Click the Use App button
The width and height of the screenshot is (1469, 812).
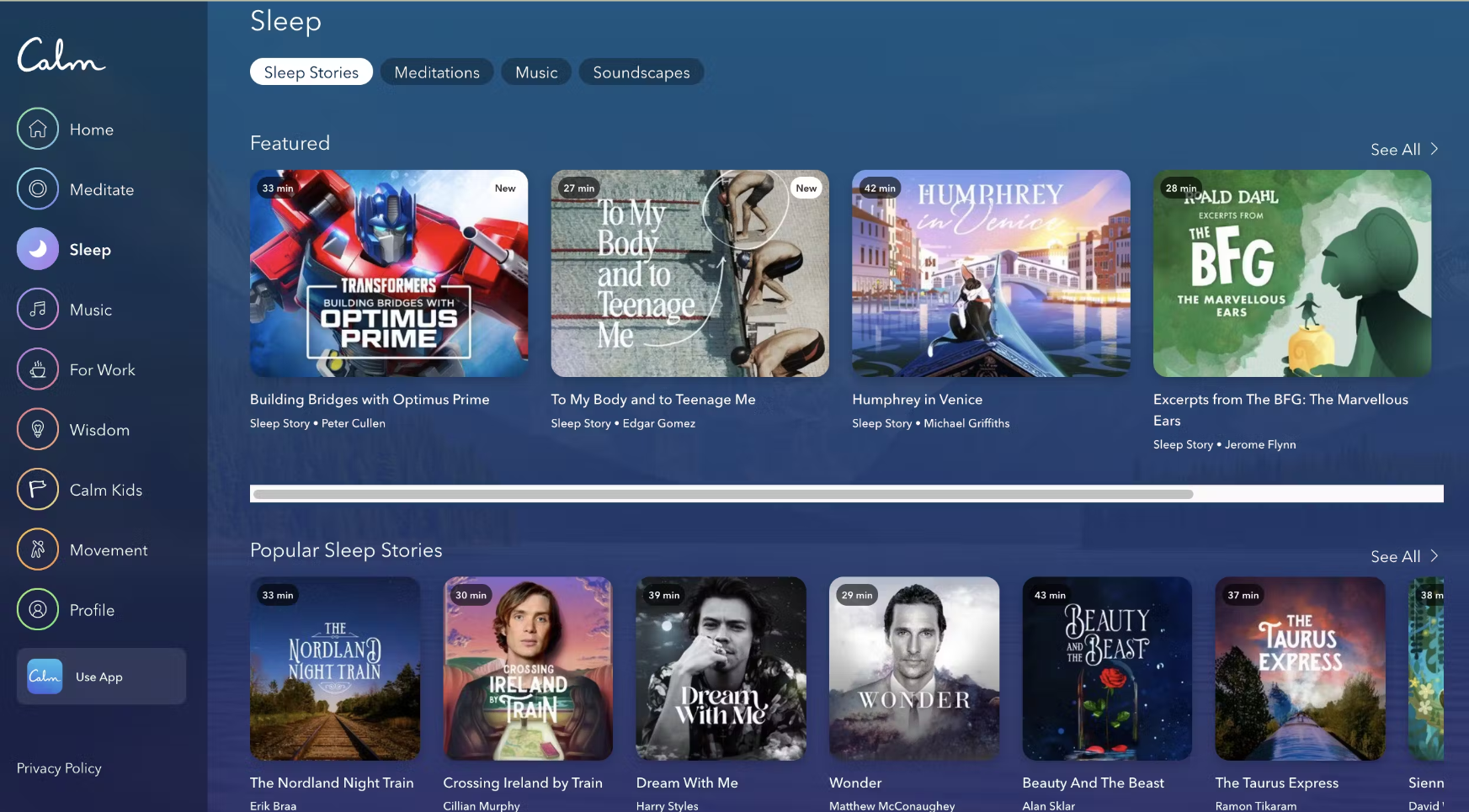(x=101, y=677)
